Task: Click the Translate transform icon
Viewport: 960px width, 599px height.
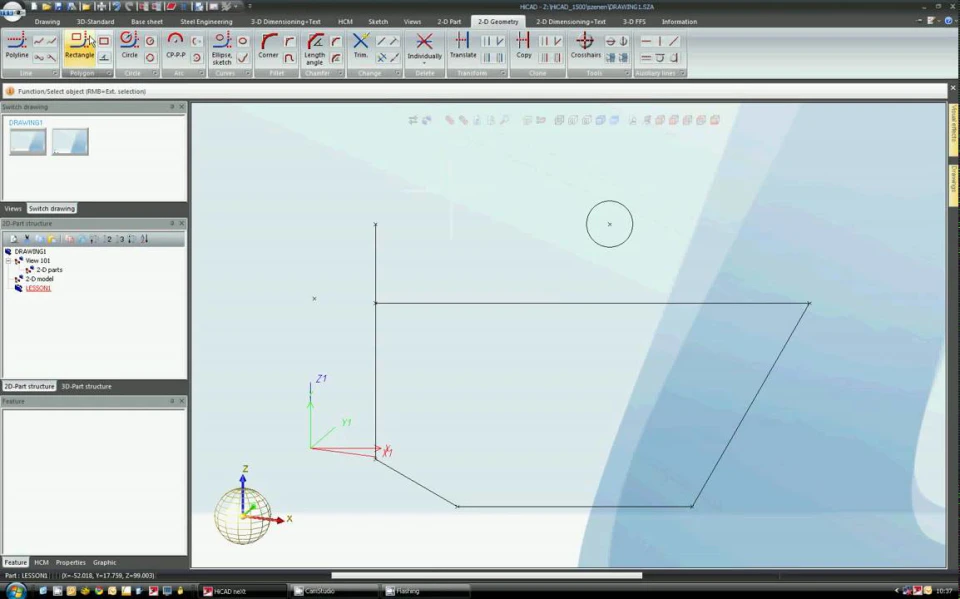Action: tap(462, 46)
